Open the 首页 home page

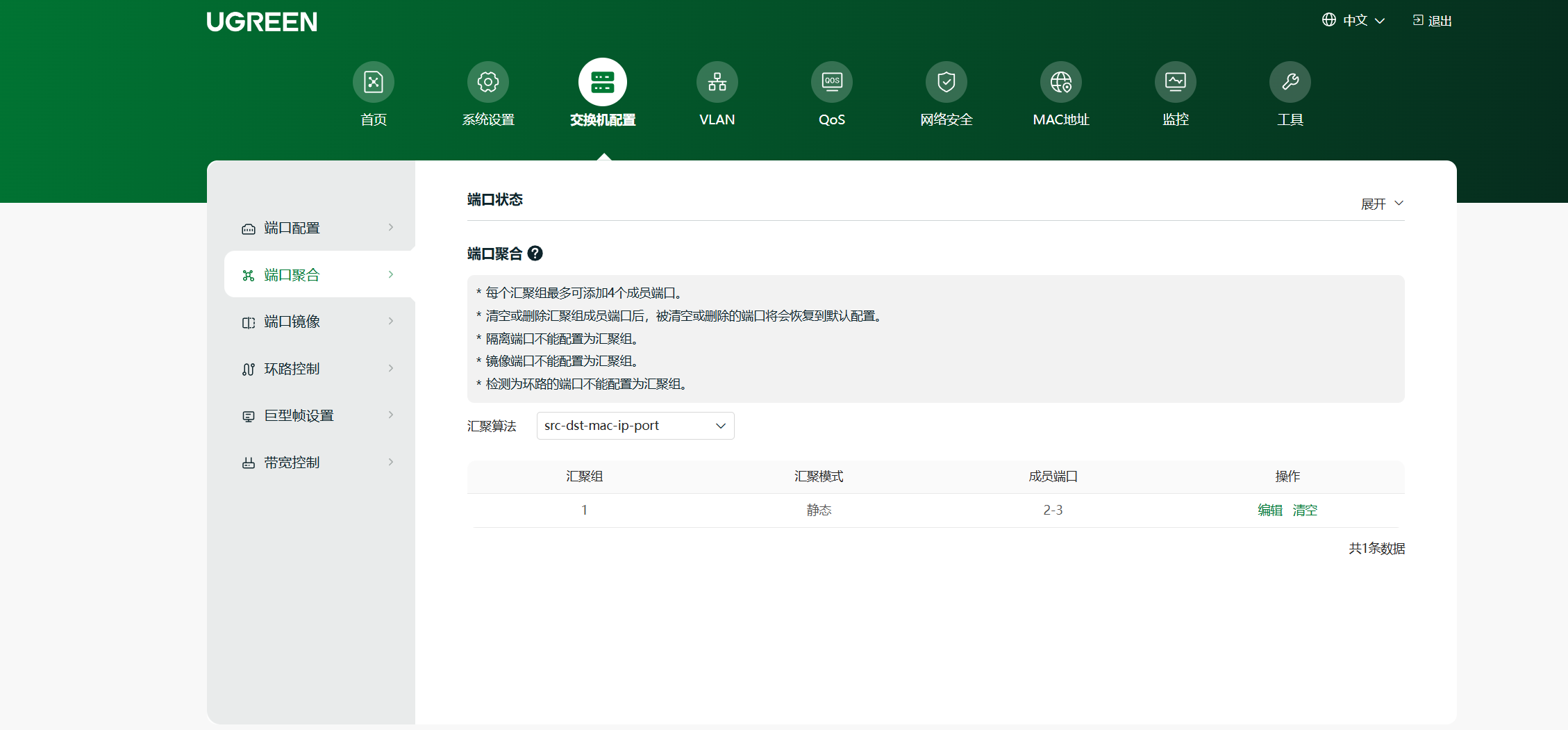tap(373, 94)
